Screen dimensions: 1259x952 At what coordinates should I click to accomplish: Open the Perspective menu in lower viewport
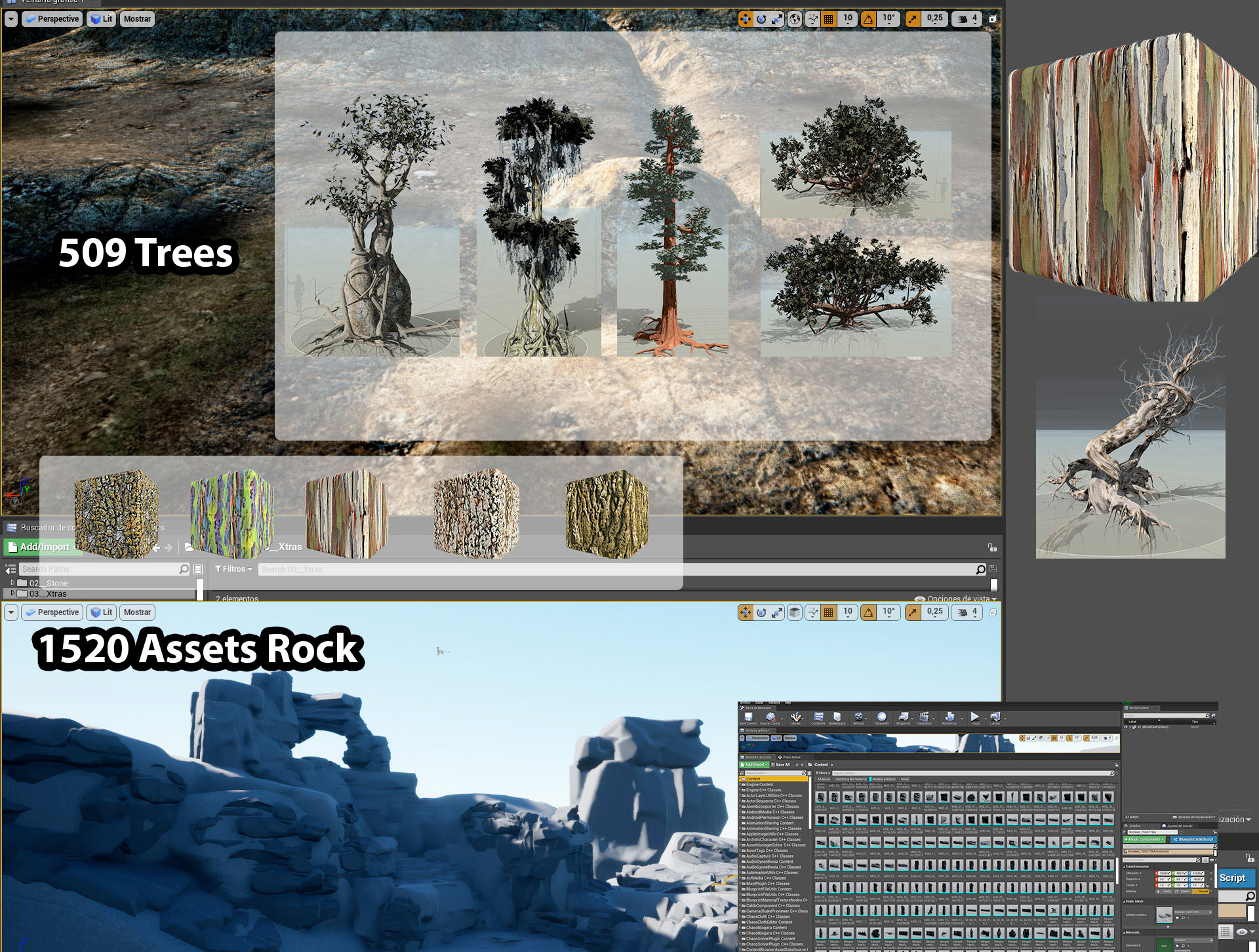[52, 612]
